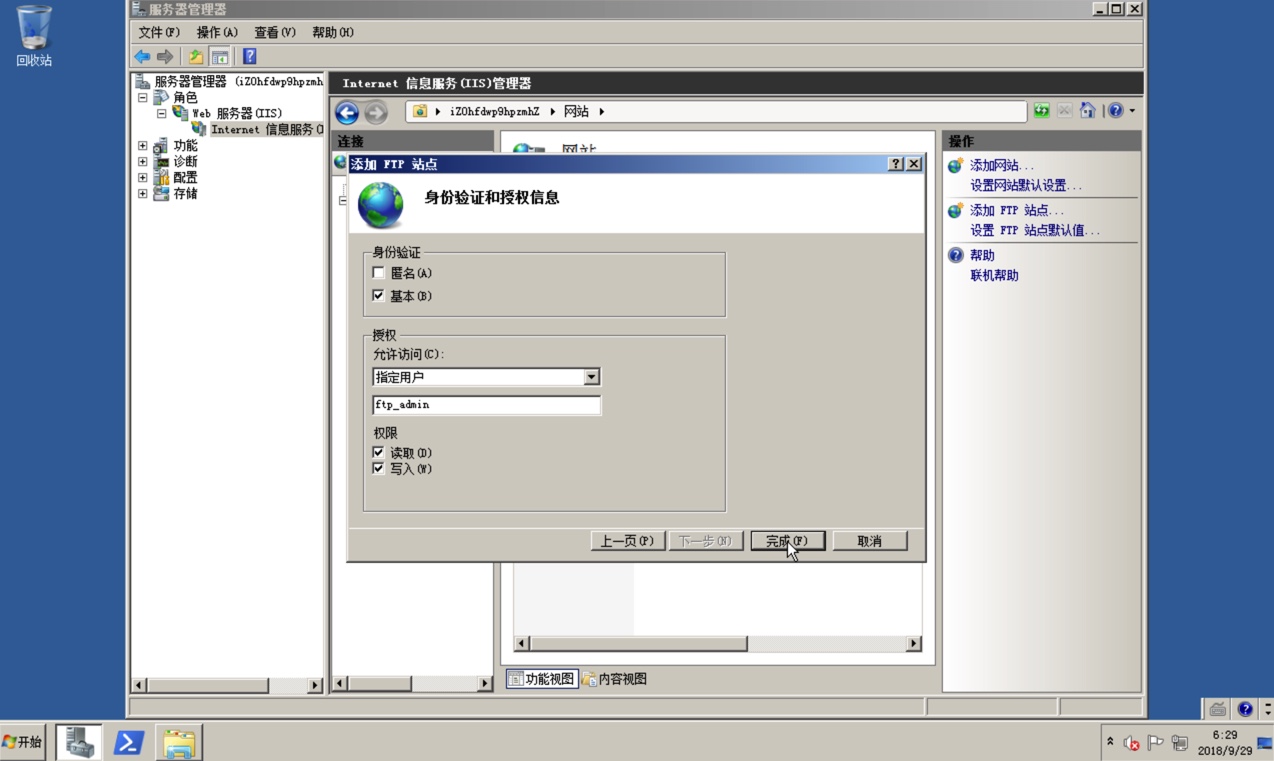Expand the 诊断 tree node
Image resolution: width=1274 pixels, height=761 pixels.
[x=143, y=162]
